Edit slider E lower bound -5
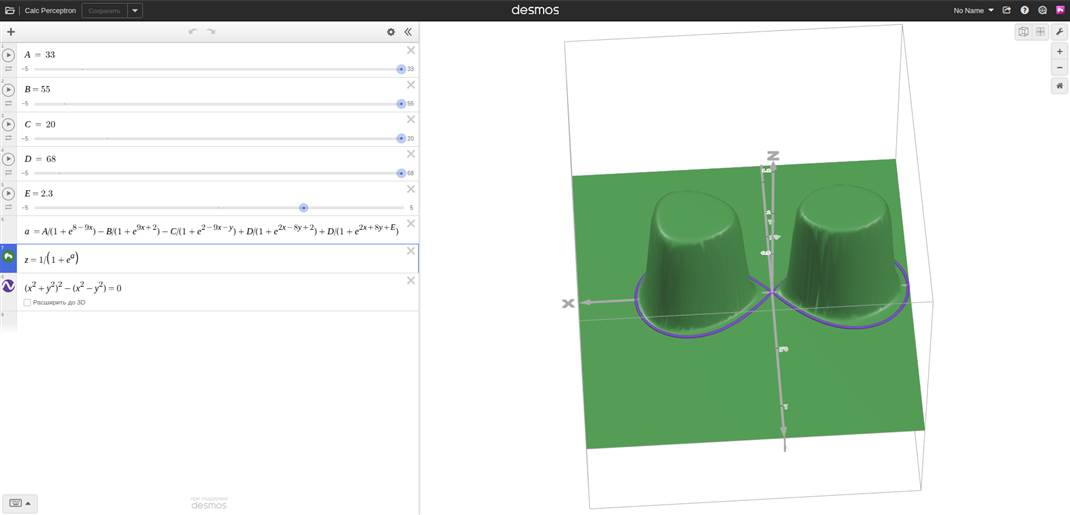The width and height of the screenshot is (1070, 515). 25,208
